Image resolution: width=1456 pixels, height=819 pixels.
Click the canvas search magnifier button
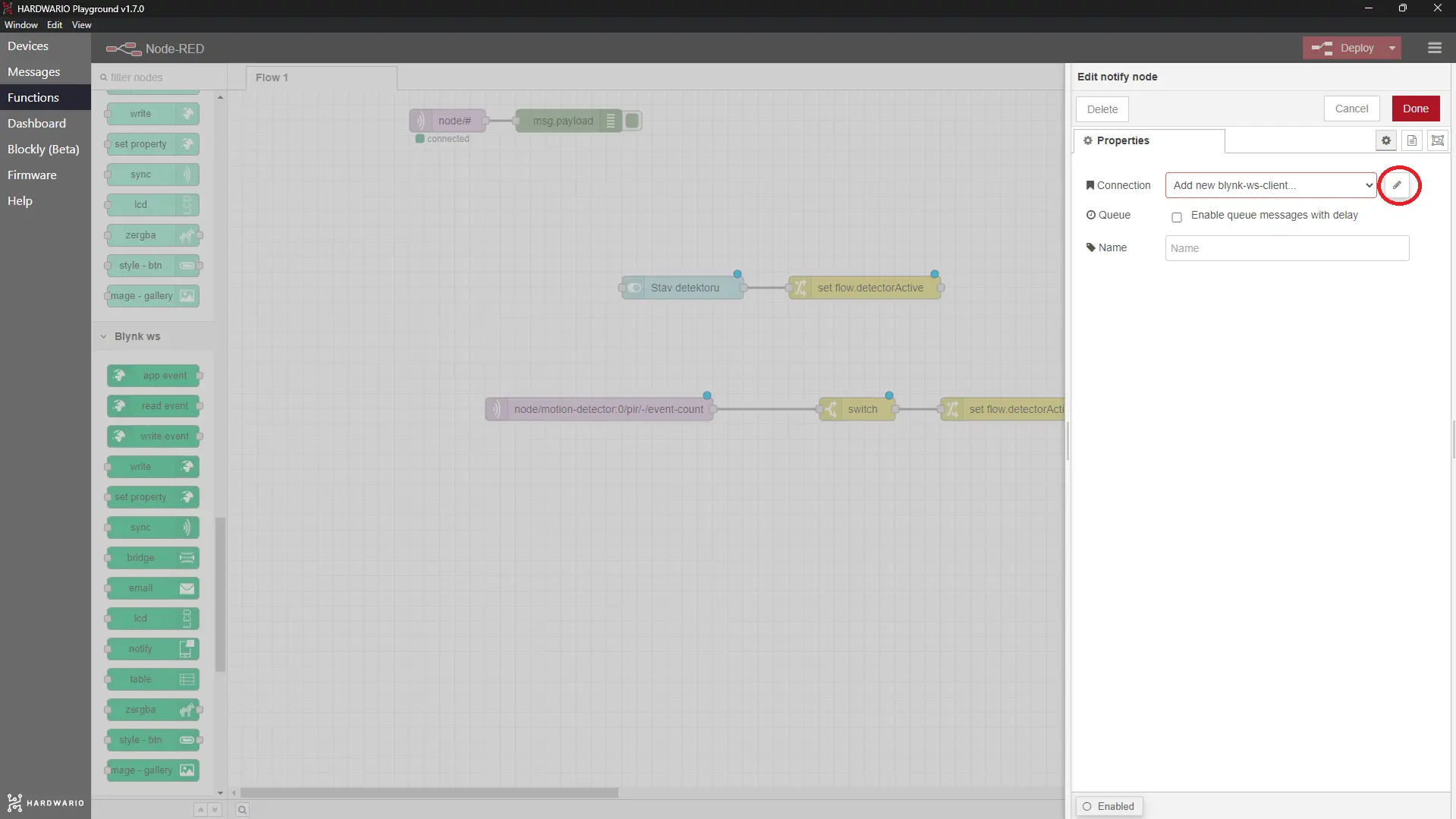[242, 810]
